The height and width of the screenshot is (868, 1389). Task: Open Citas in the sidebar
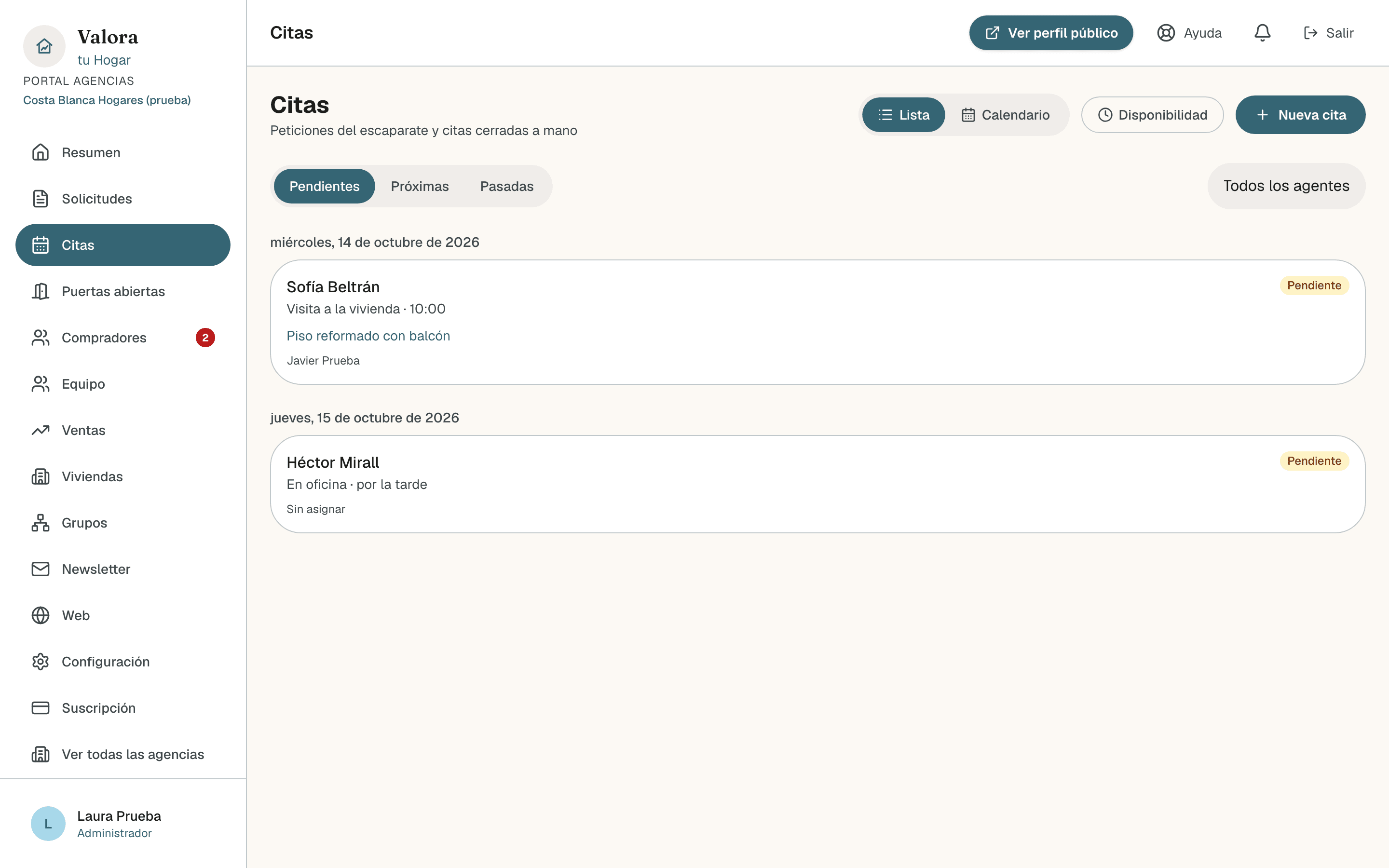tap(123, 245)
